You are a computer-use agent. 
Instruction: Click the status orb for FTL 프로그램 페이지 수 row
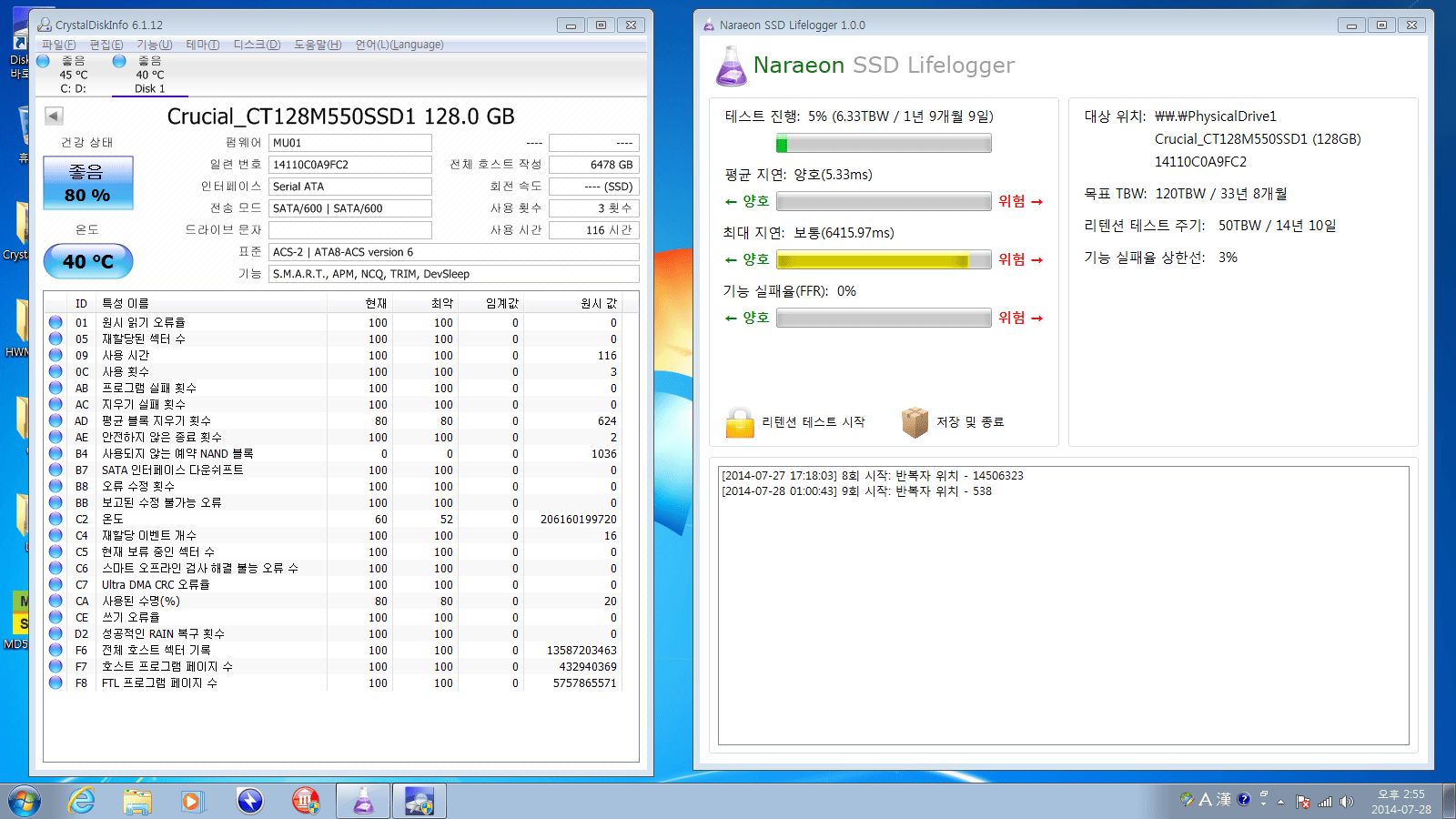pyautogui.click(x=56, y=682)
